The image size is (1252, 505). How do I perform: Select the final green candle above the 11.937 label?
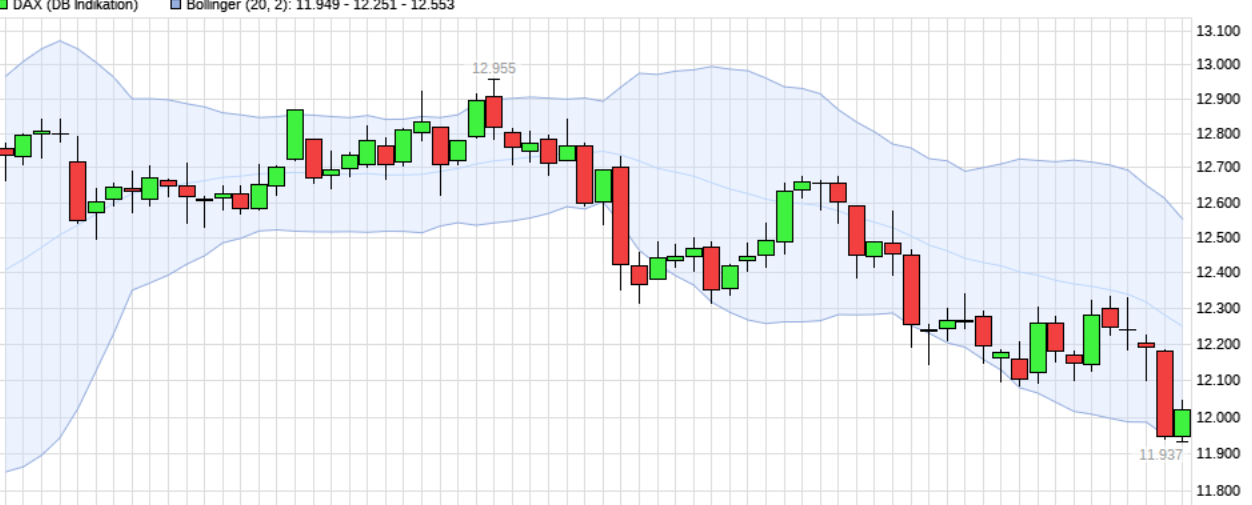pos(1182,423)
